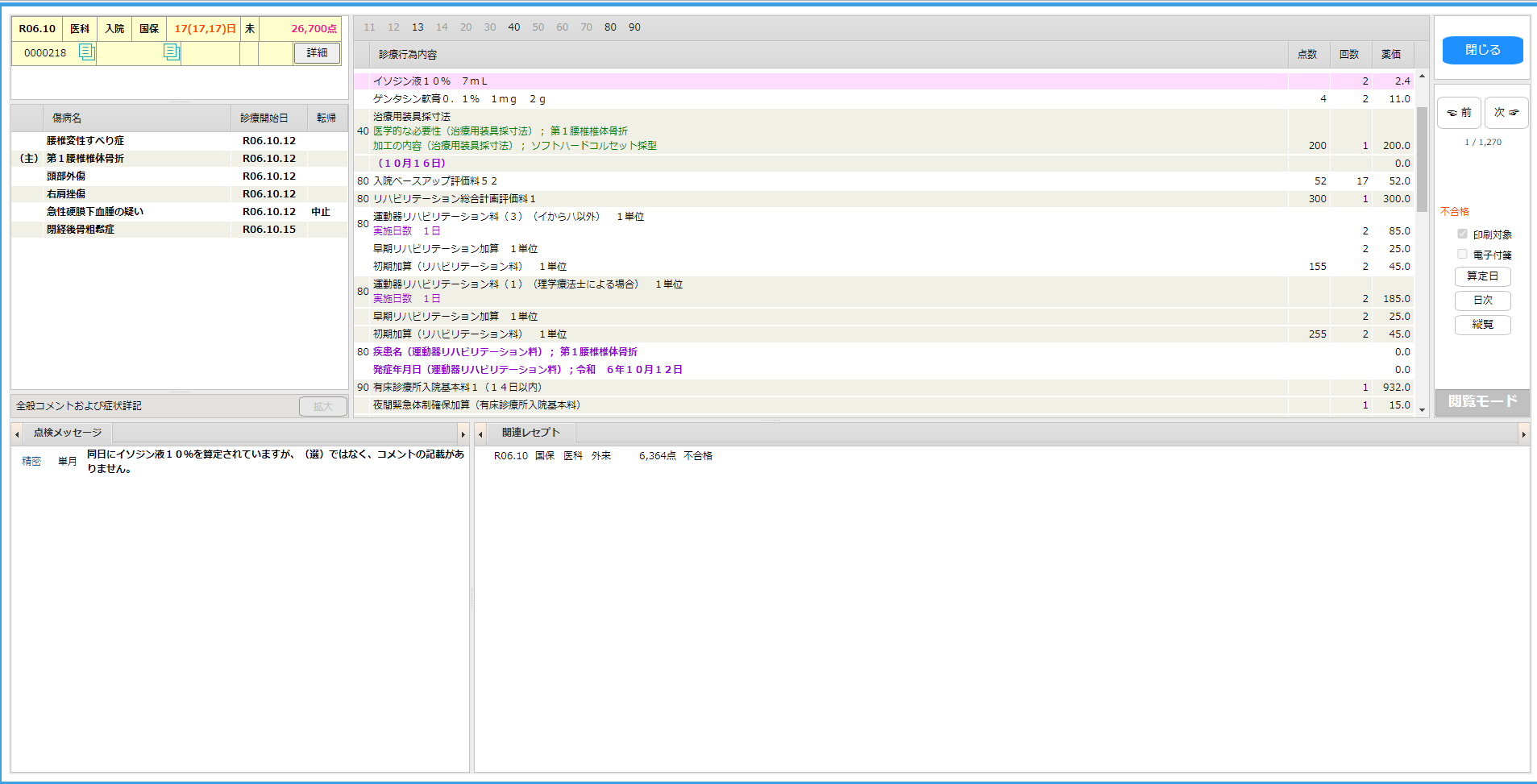Select the 治療用装具採寸法 row
The image size is (1537, 784).
(884, 131)
